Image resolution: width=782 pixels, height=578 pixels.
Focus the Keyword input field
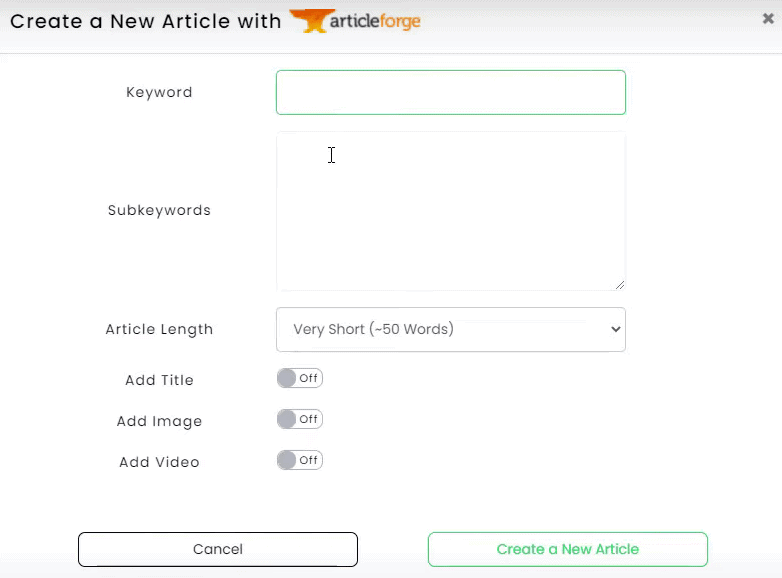click(451, 92)
